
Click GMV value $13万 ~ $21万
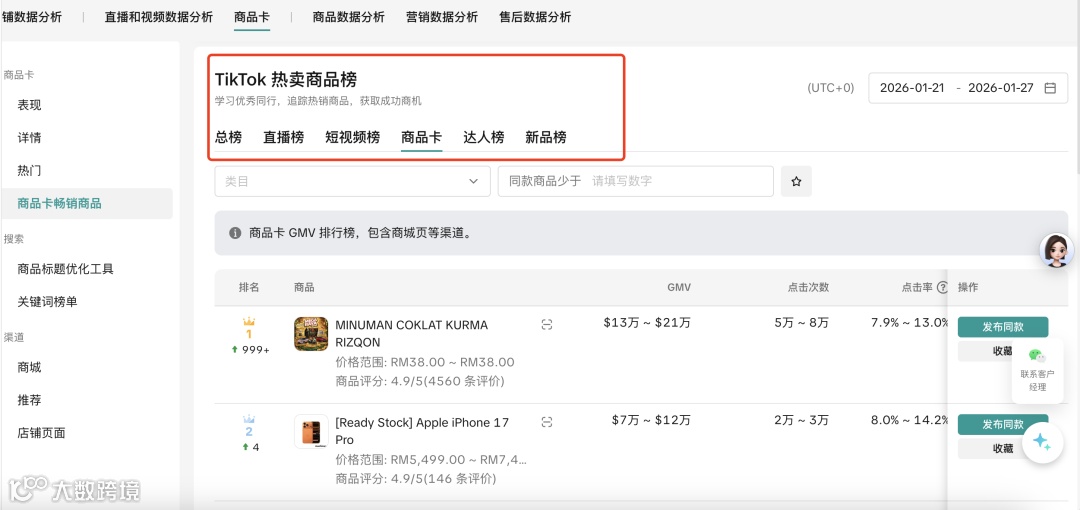point(647,323)
